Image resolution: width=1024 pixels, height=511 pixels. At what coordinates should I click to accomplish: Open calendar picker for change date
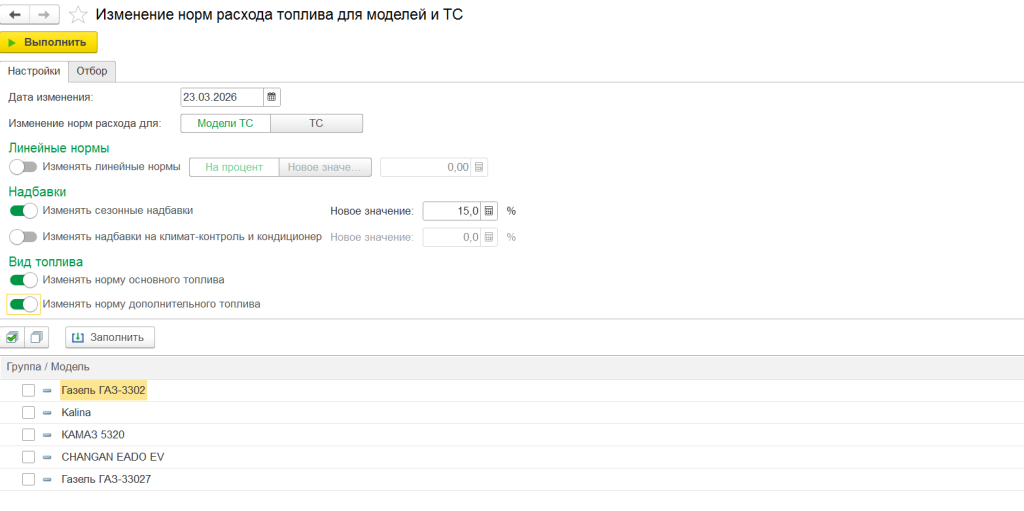click(272, 97)
